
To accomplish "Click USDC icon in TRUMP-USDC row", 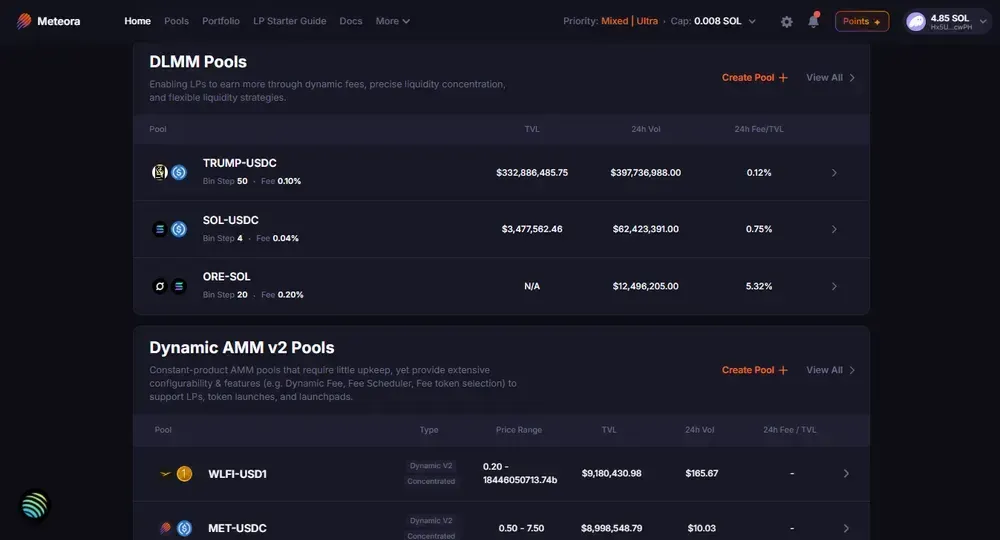I will [179, 172].
